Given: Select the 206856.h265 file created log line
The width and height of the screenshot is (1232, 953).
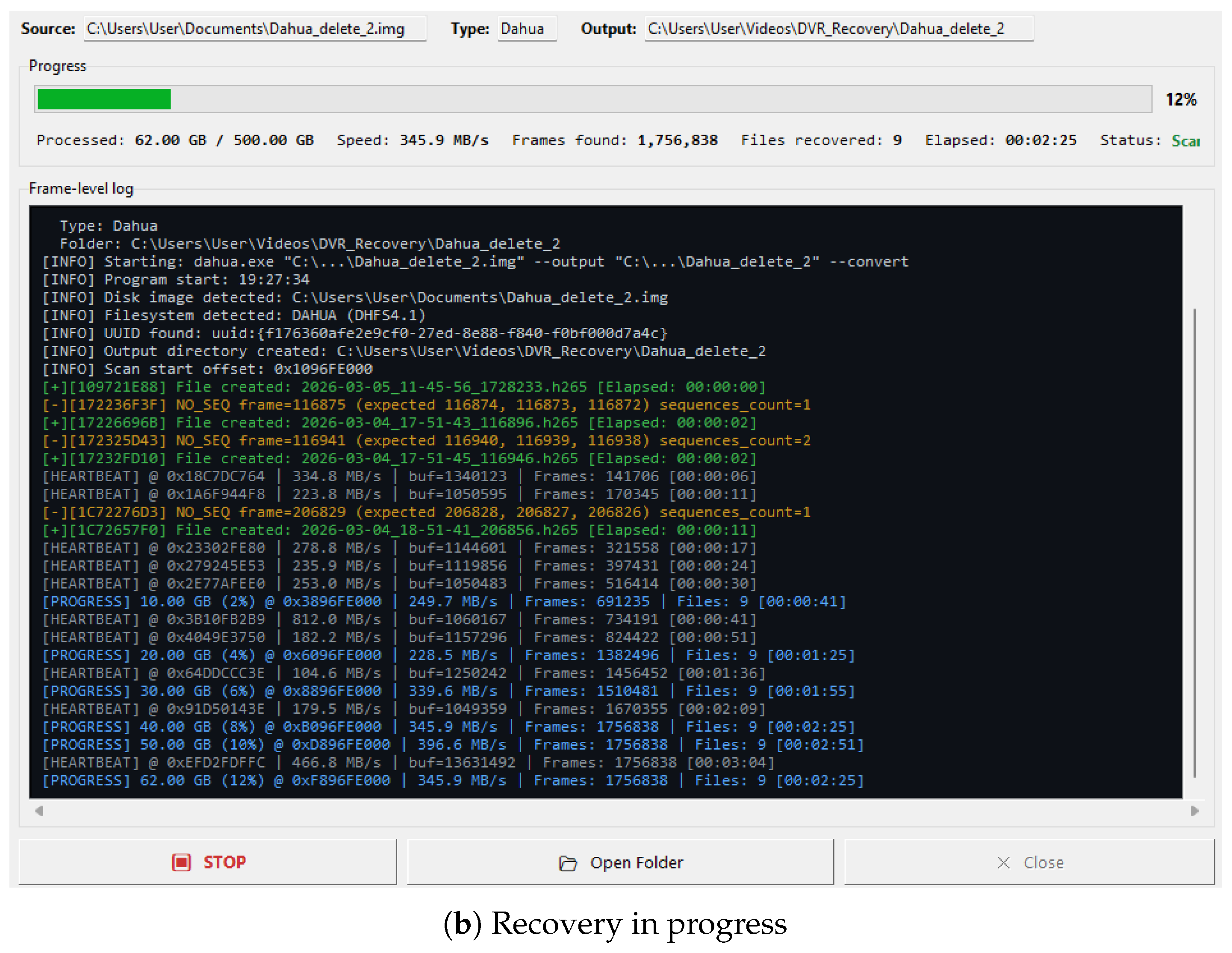Looking at the screenshot, I should 399,531.
